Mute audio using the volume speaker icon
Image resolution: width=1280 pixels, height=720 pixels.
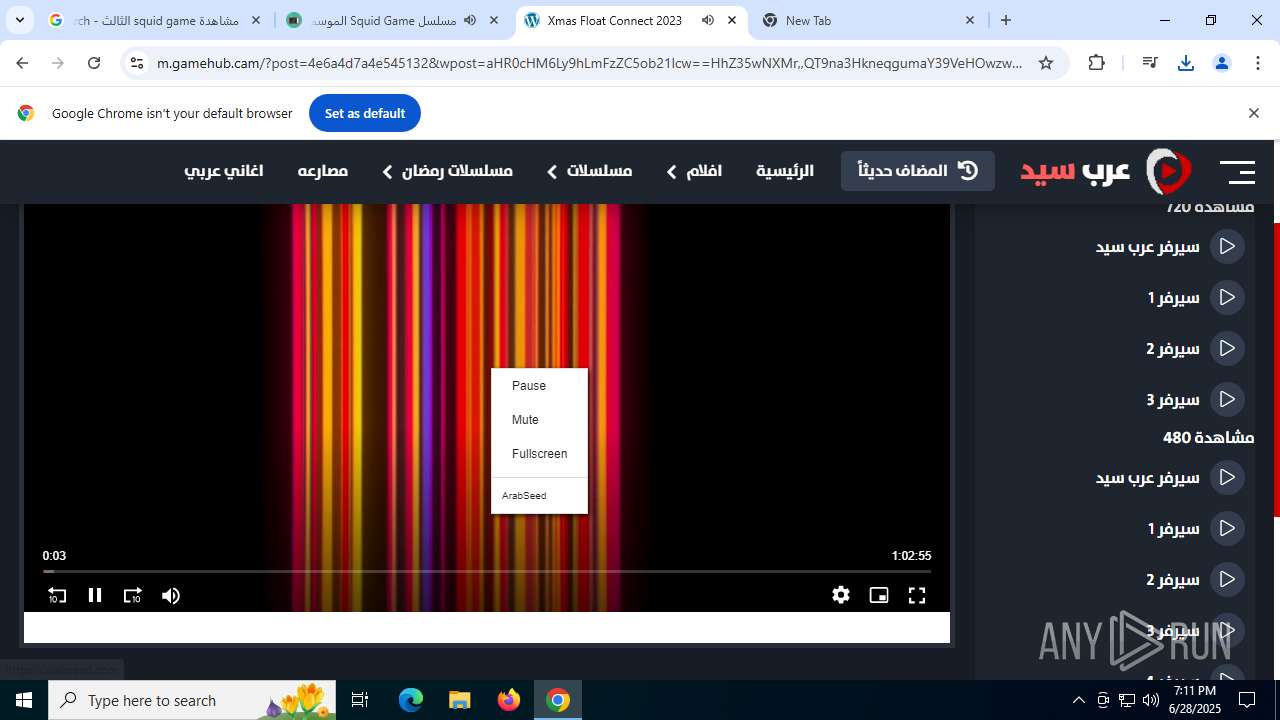(171, 595)
